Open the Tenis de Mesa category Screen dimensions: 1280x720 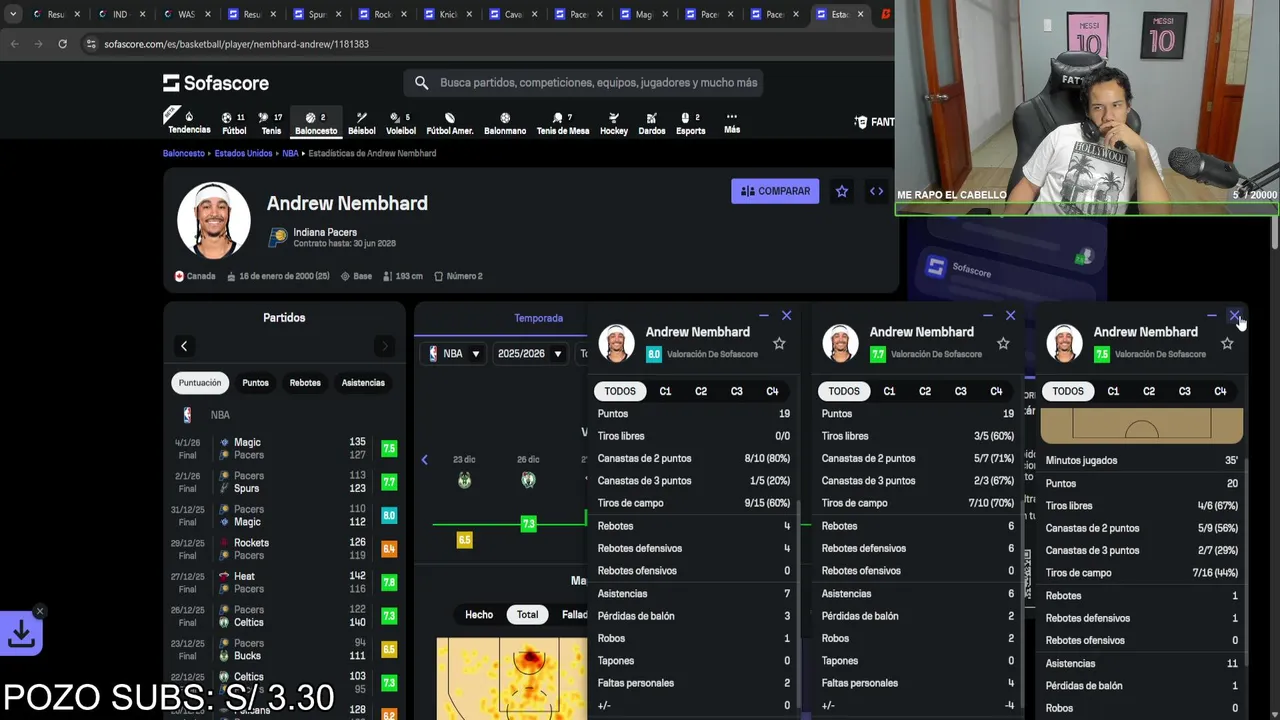(563, 123)
